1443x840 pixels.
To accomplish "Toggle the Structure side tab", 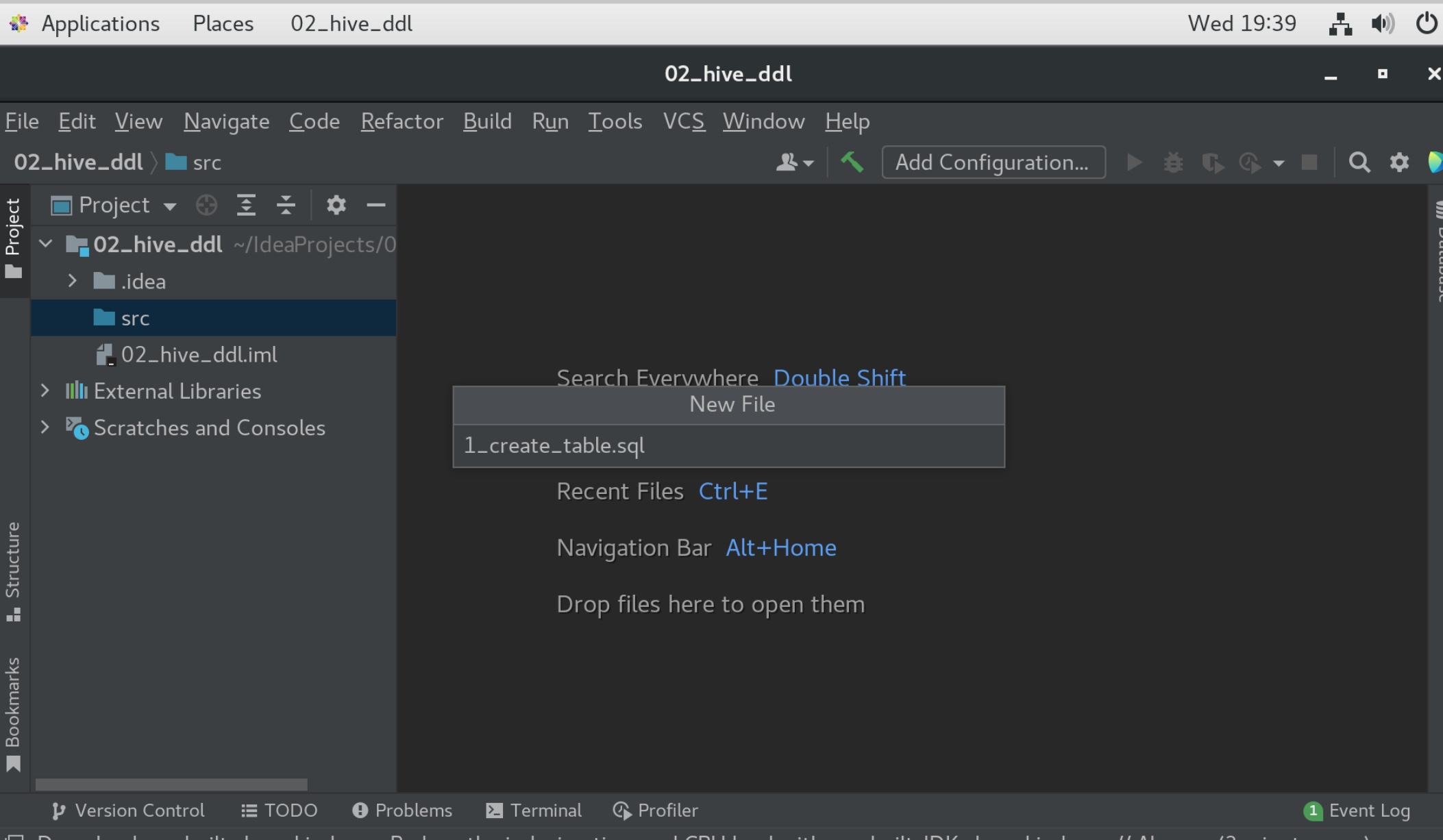I will tap(14, 571).
